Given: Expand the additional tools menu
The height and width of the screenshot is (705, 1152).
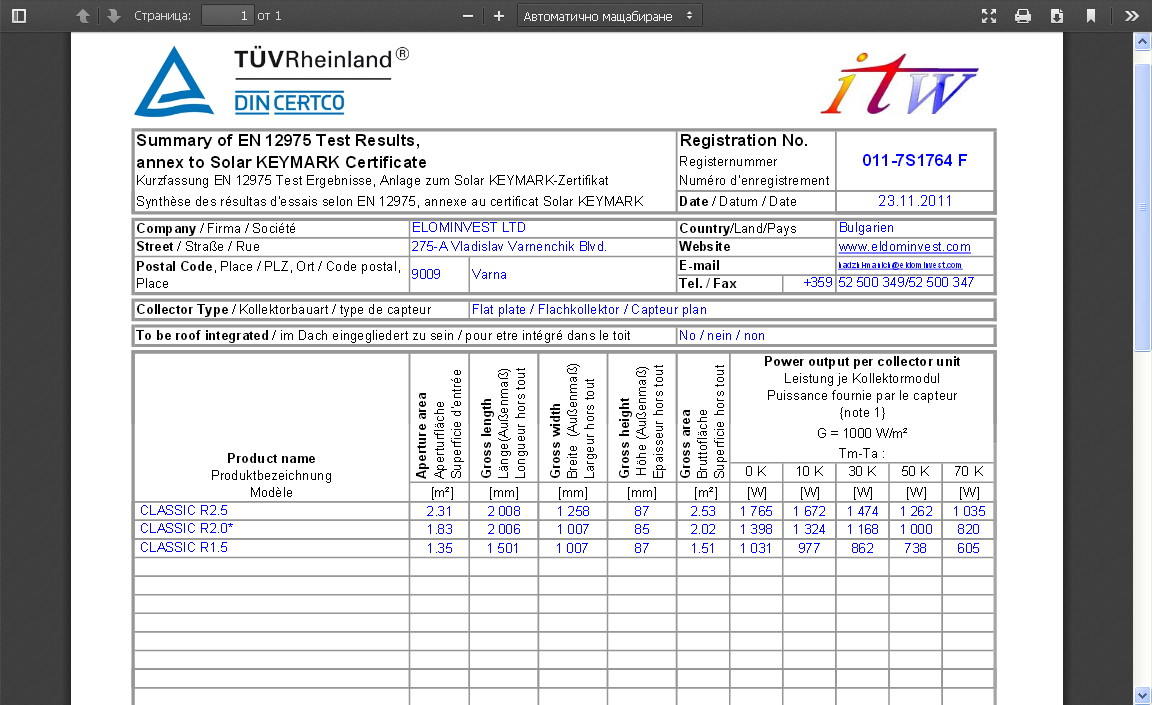Looking at the screenshot, I should [1132, 16].
